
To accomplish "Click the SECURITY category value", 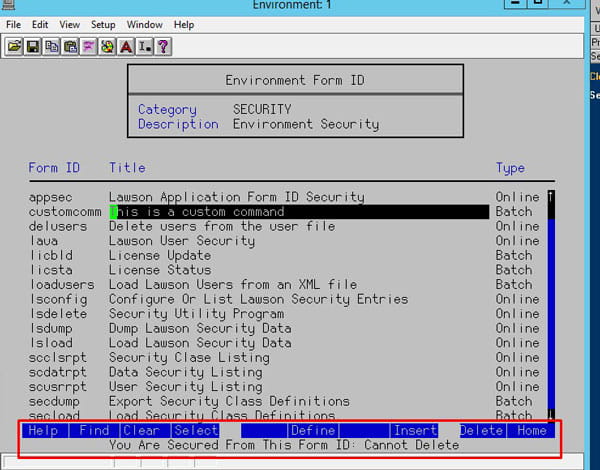I will (262, 109).
